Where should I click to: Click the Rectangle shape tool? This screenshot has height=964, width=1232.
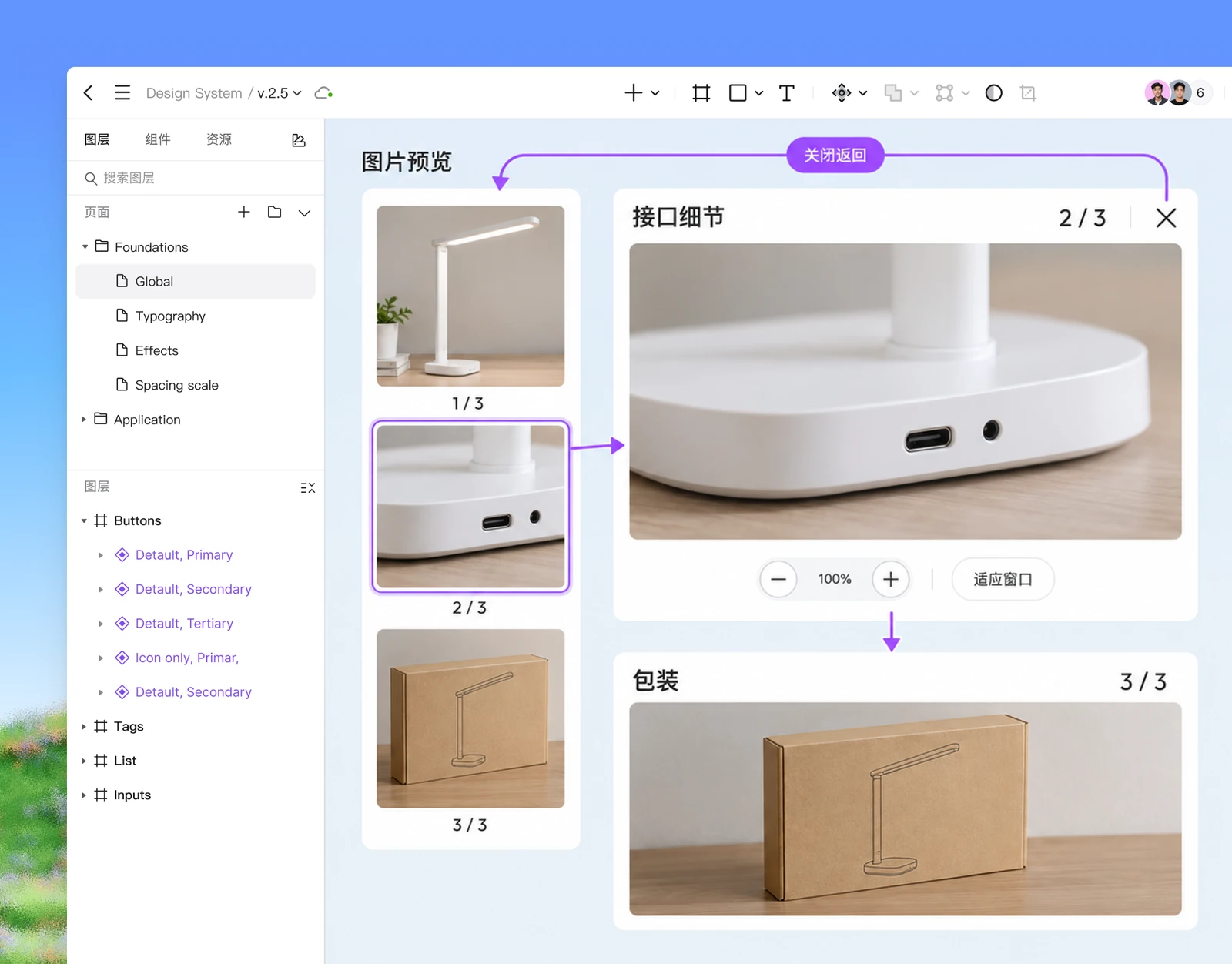[x=738, y=93]
